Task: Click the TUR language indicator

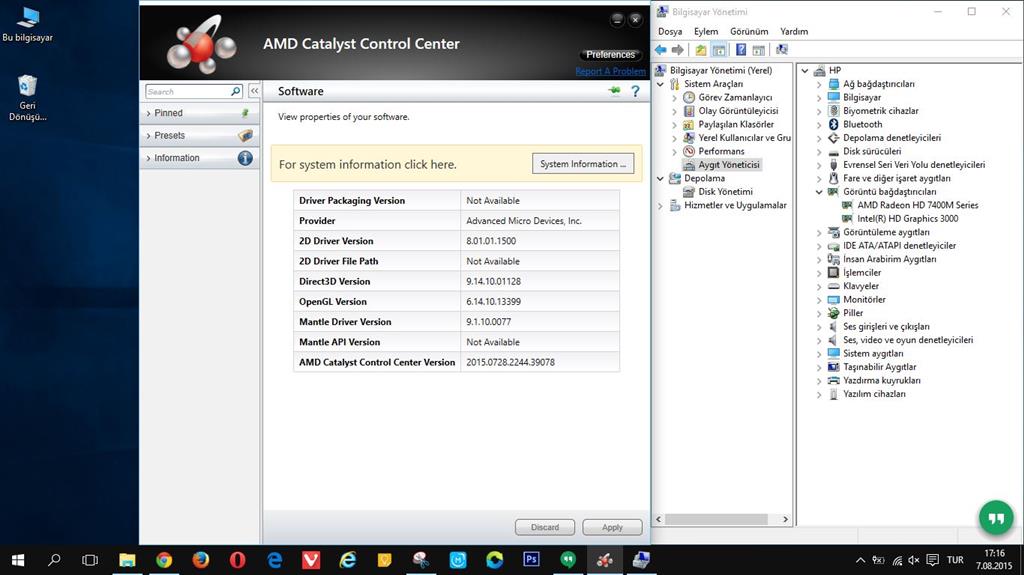Action: tap(955, 561)
